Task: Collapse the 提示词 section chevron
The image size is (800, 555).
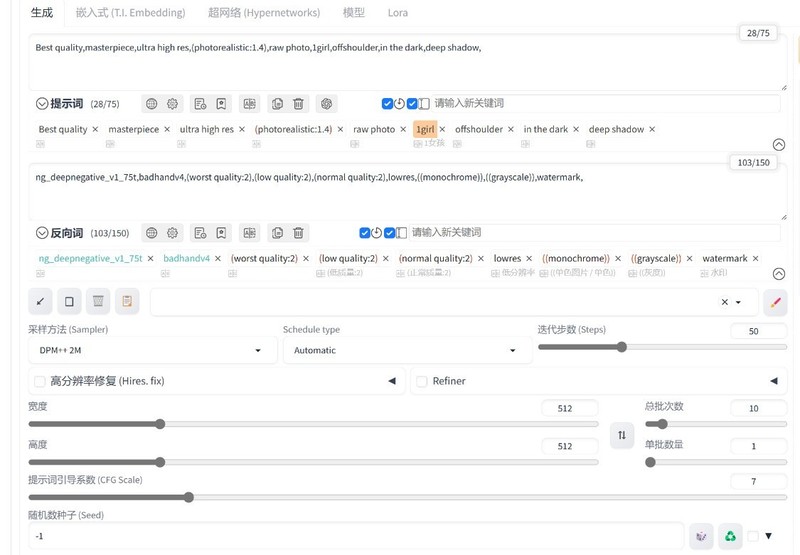Action: (x=42, y=104)
